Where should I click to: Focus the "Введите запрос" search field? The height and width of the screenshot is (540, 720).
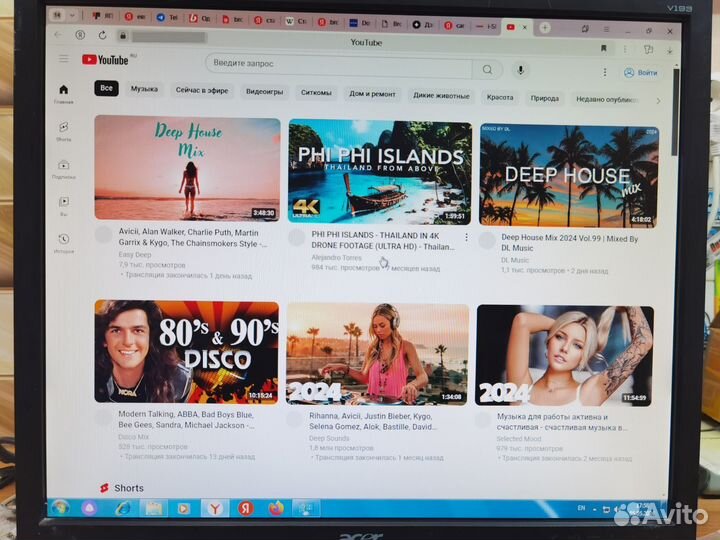pos(340,65)
